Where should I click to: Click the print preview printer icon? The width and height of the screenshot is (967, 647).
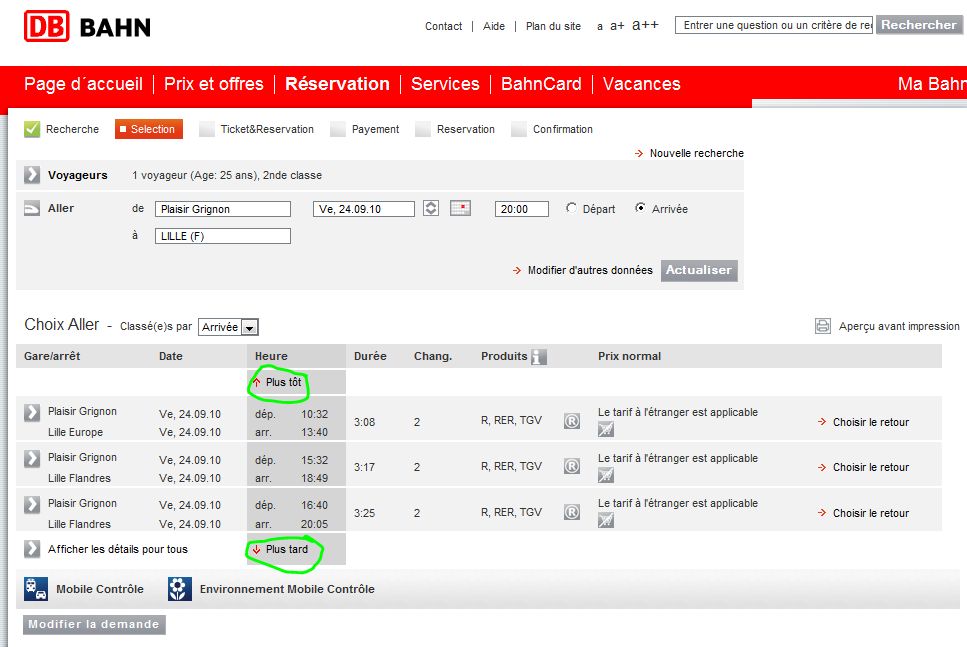pos(823,326)
